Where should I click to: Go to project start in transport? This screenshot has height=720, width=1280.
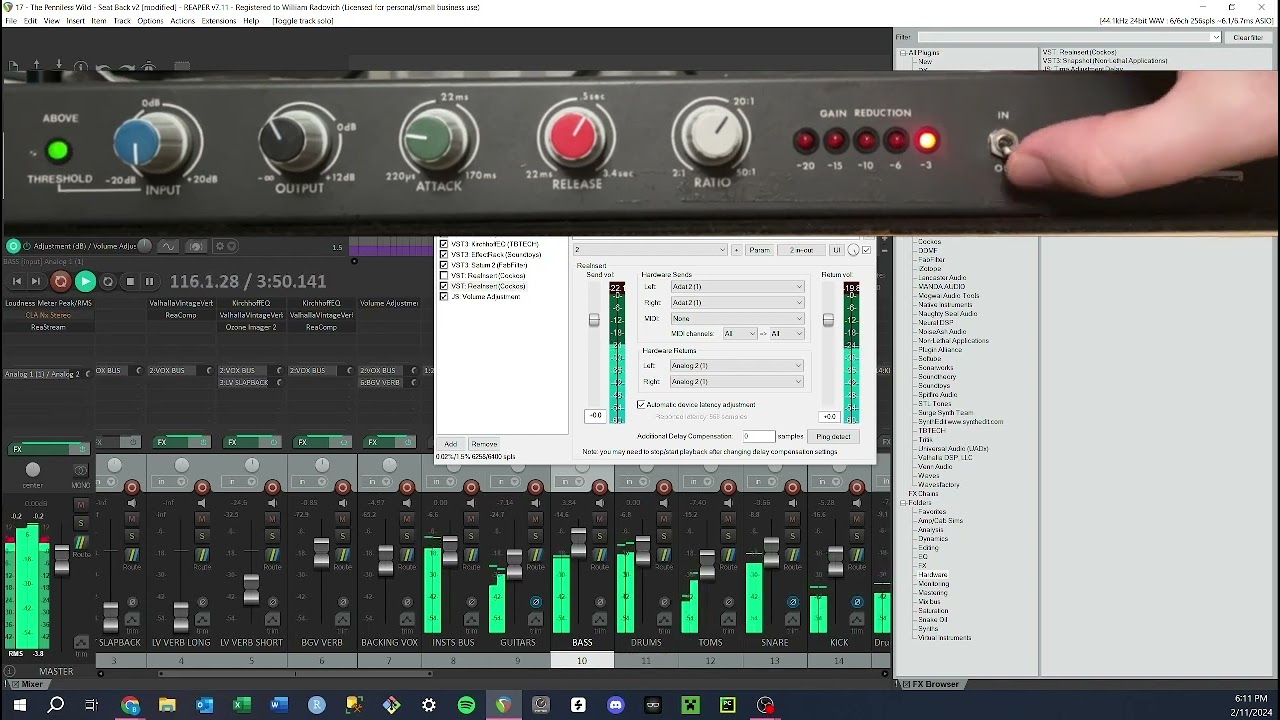click(x=17, y=282)
